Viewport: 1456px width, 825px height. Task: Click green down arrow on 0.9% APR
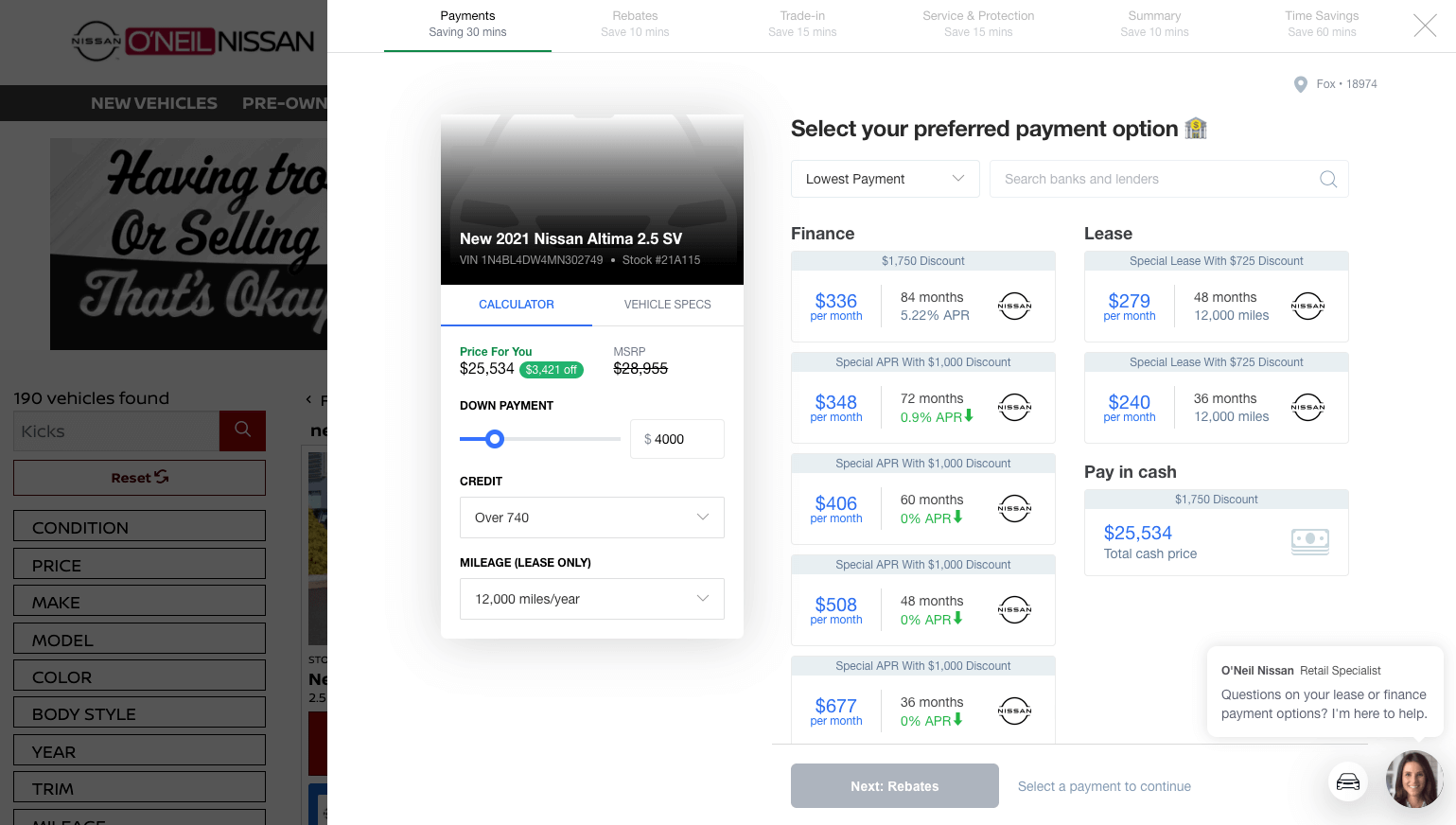(969, 416)
